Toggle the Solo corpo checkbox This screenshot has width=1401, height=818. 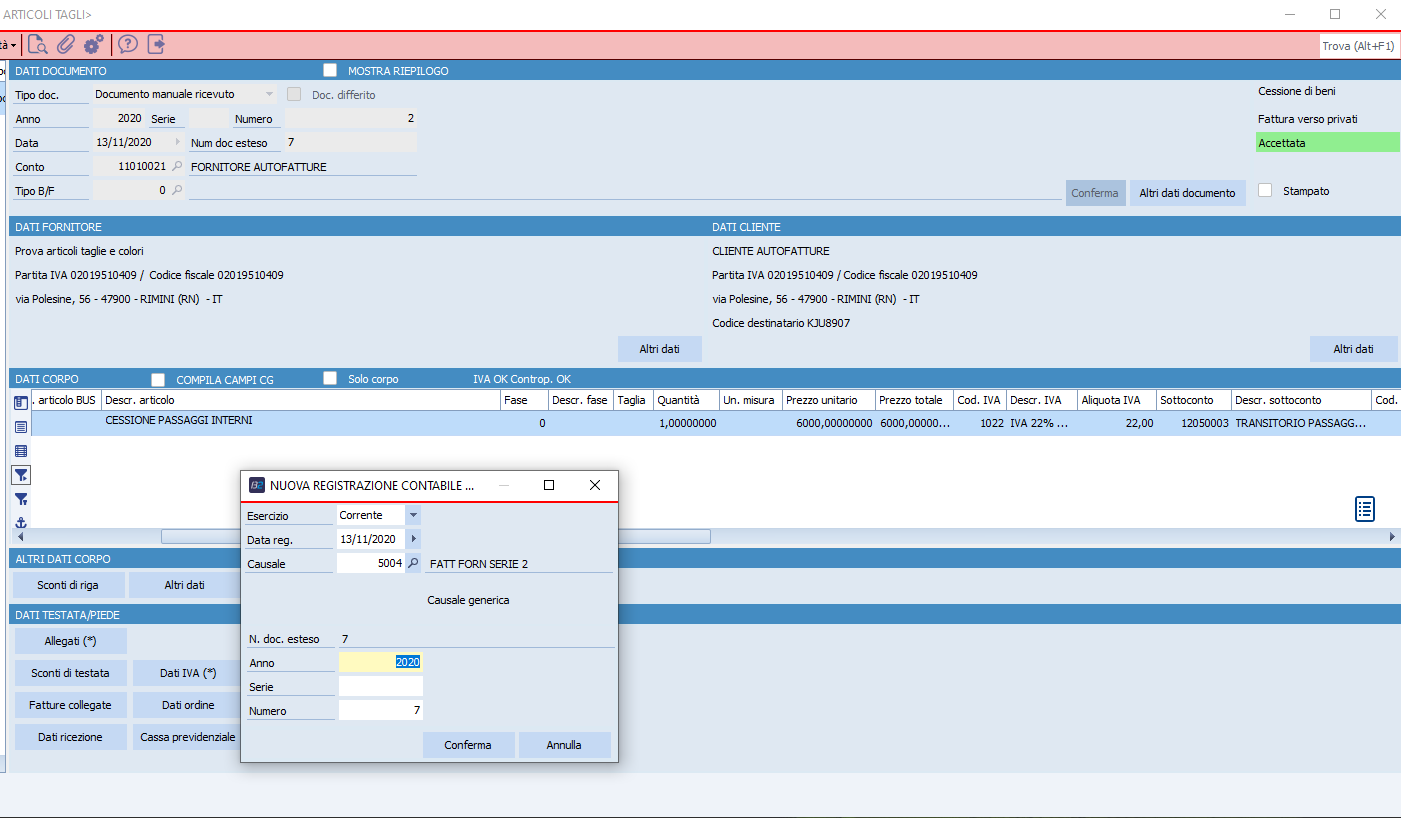point(330,379)
